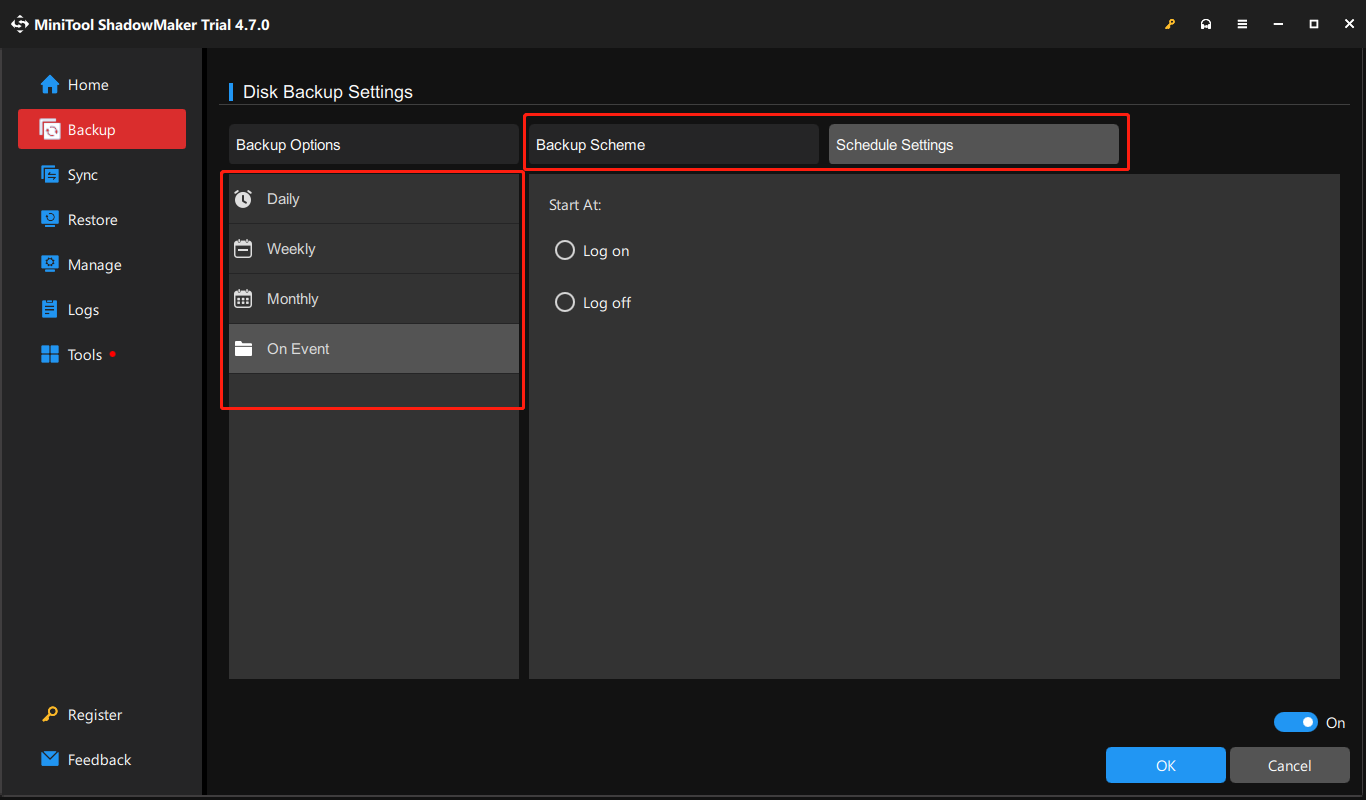1366x800 pixels.
Task: Open the hamburger menu in title bar
Action: [x=1242, y=23]
